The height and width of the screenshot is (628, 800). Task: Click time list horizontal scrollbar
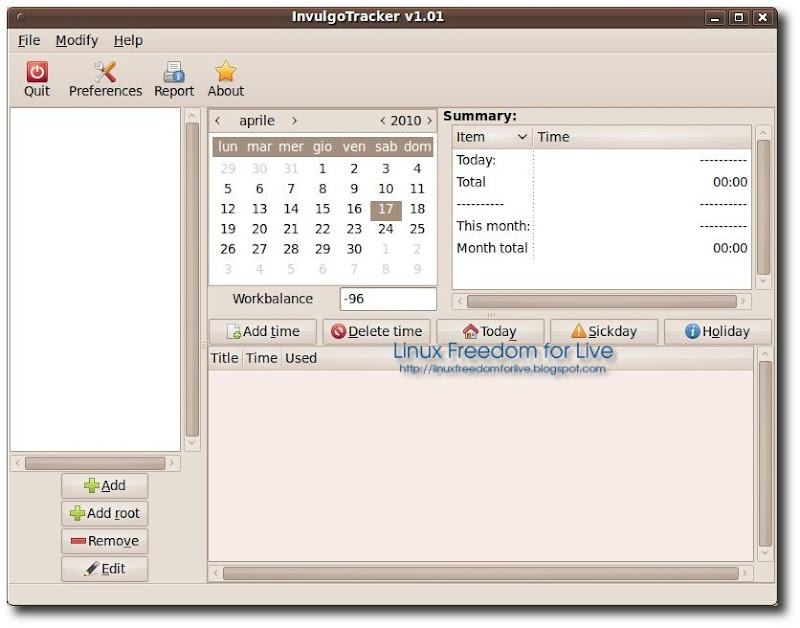481,573
